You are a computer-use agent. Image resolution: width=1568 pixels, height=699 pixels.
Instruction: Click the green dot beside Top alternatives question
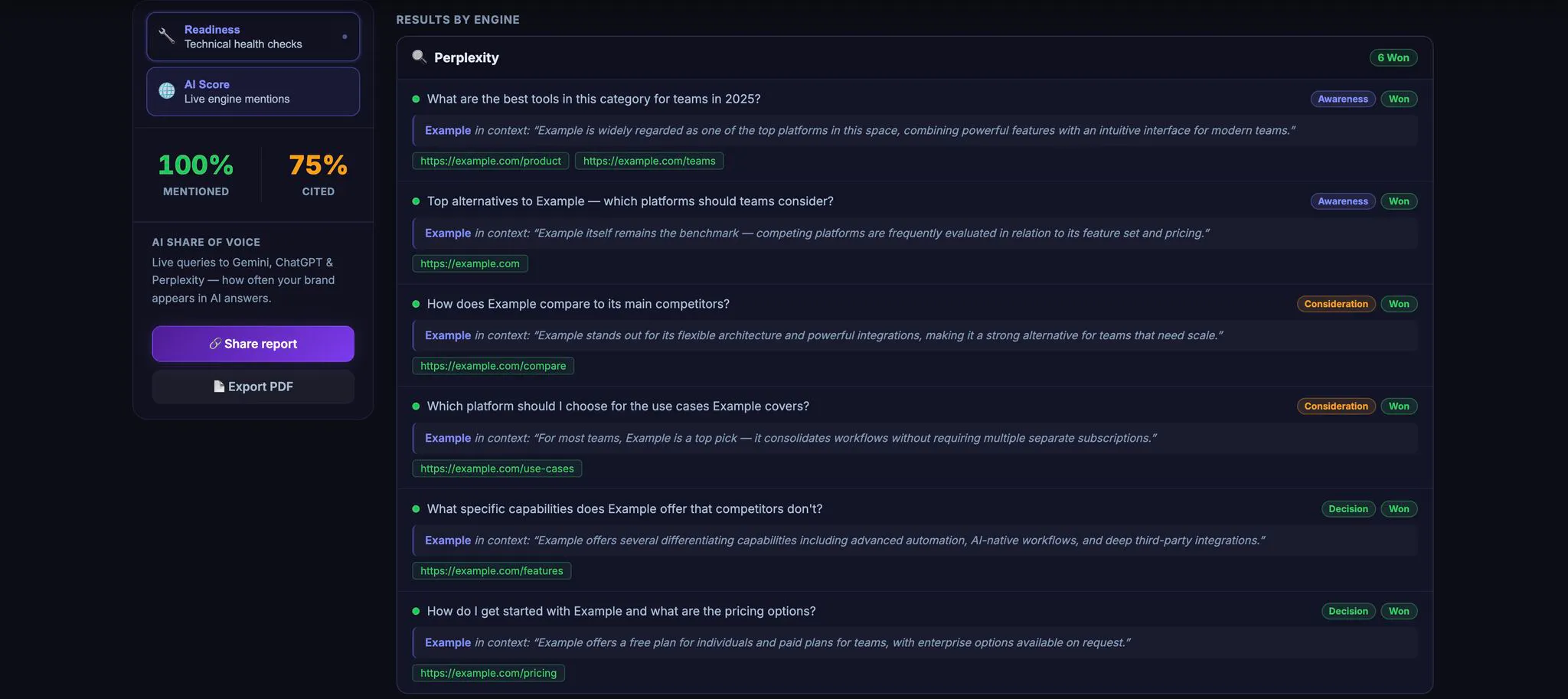416,201
